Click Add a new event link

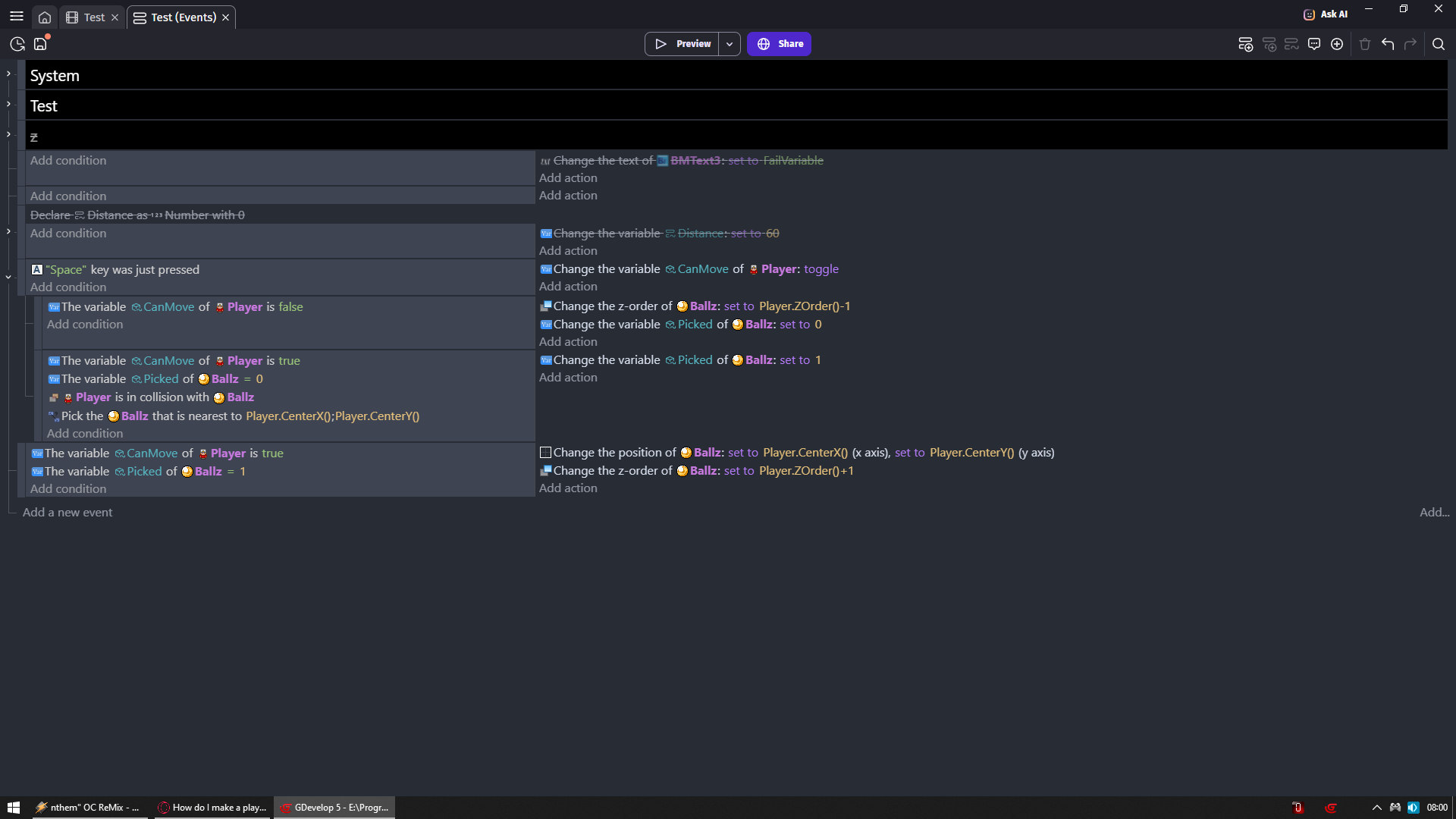click(x=67, y=513)
